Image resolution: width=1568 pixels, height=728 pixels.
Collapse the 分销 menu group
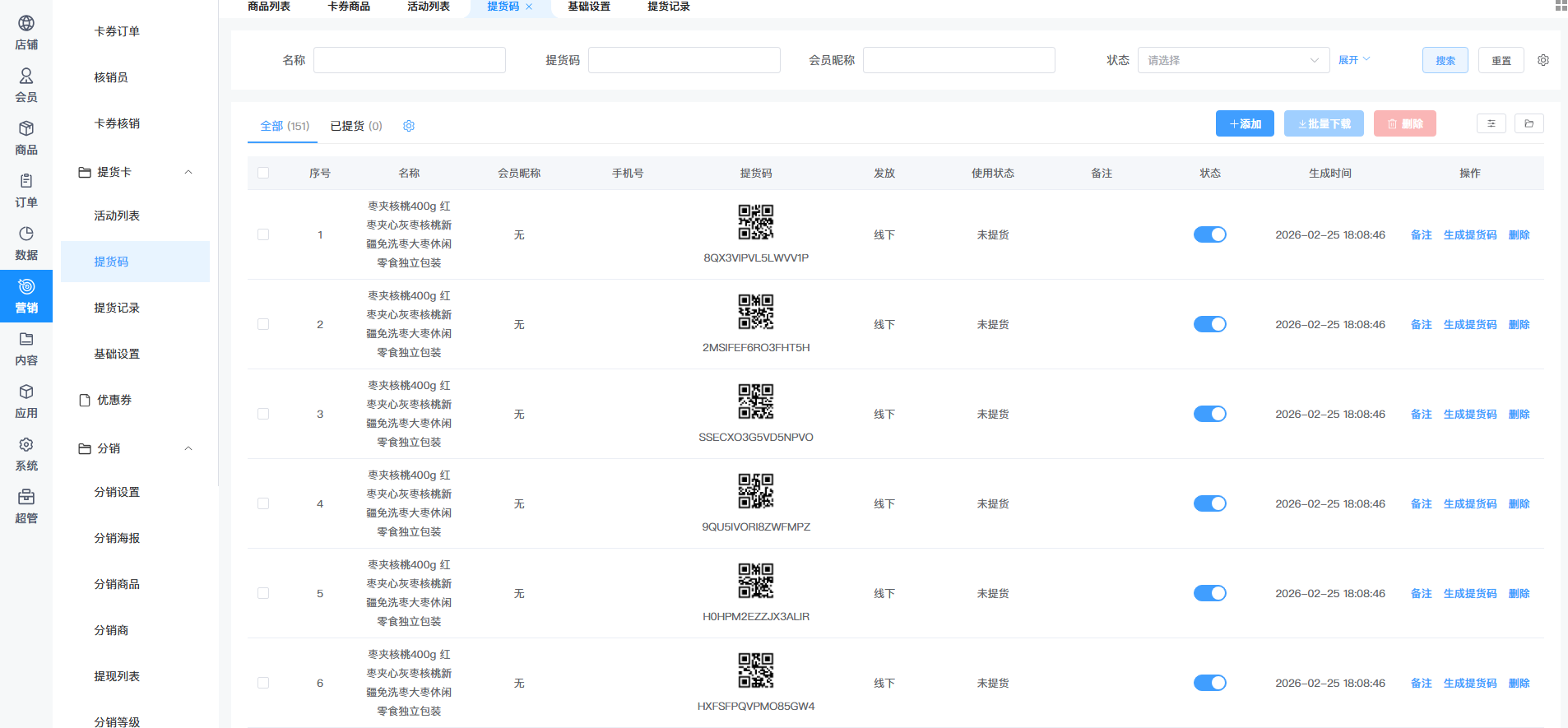[136, 448]
